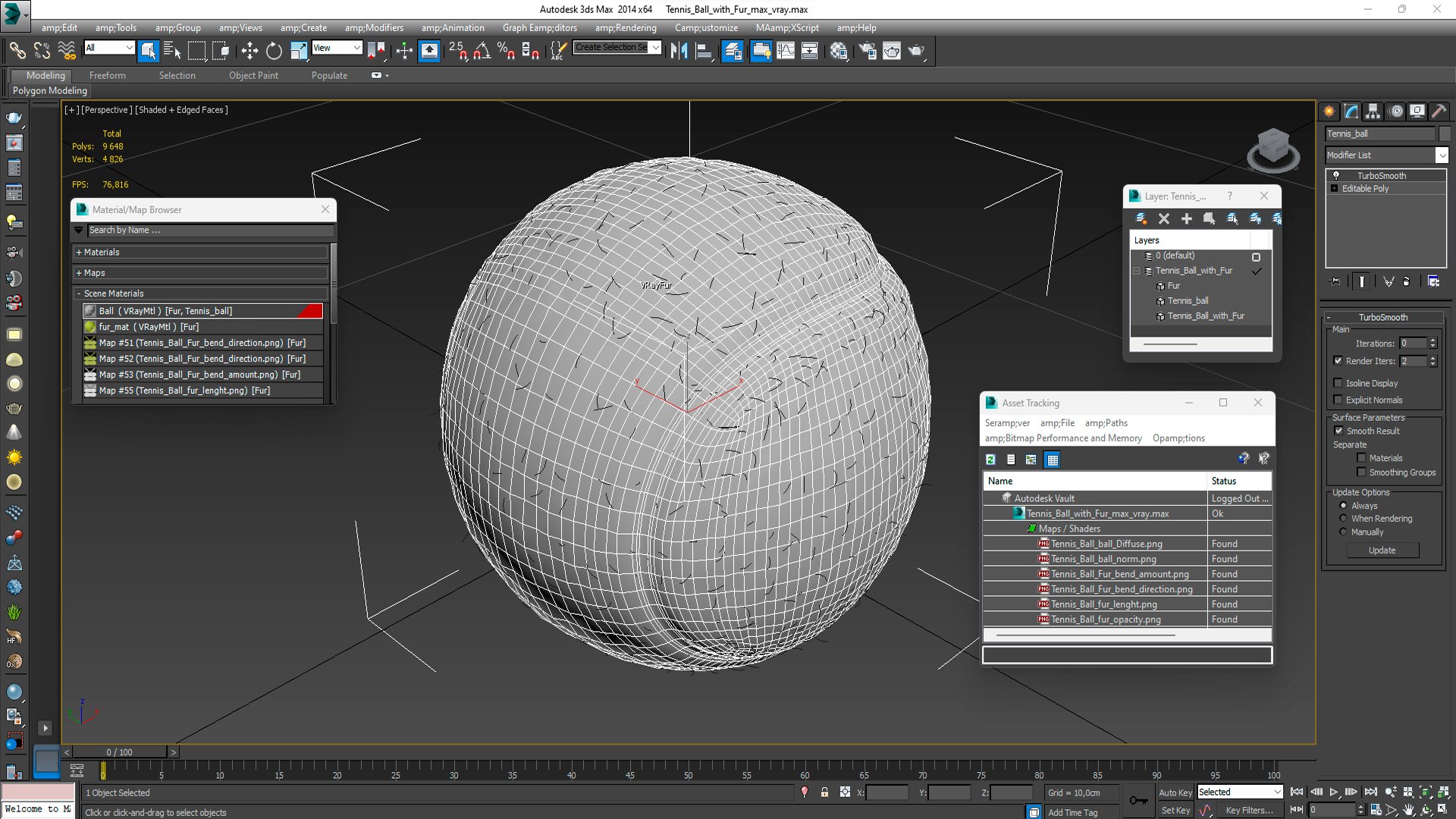Click the Key Filters button
This screenshot has height=819, width=1456.
1249,810
